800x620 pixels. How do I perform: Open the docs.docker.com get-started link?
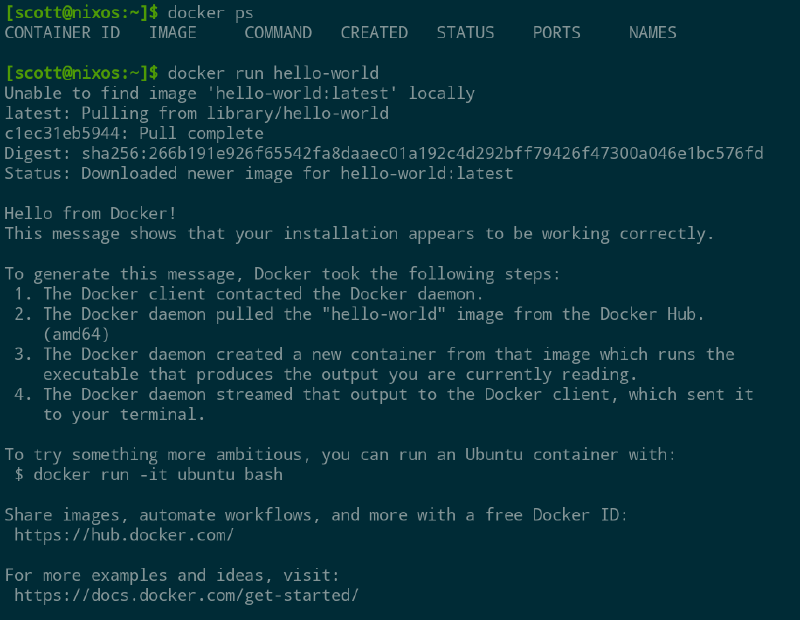point(186,595)
